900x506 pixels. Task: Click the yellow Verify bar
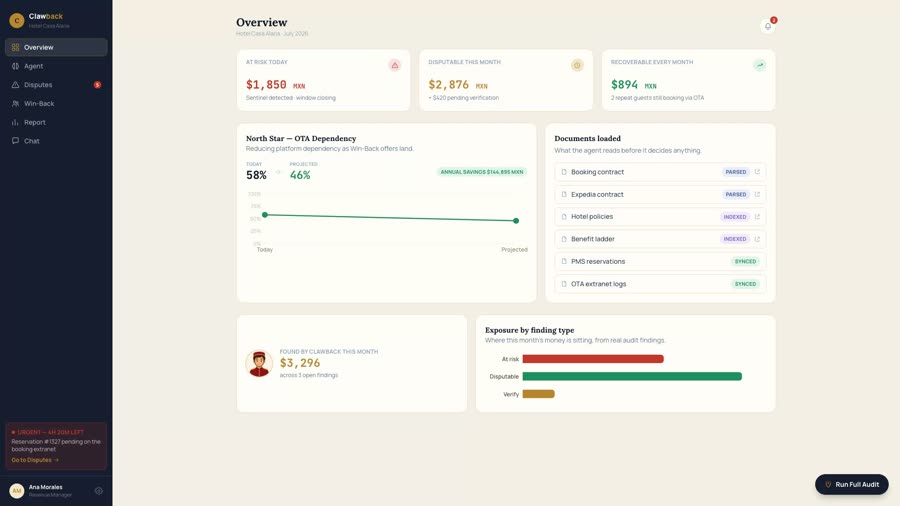pyautogui.click(x=538, y=394)
